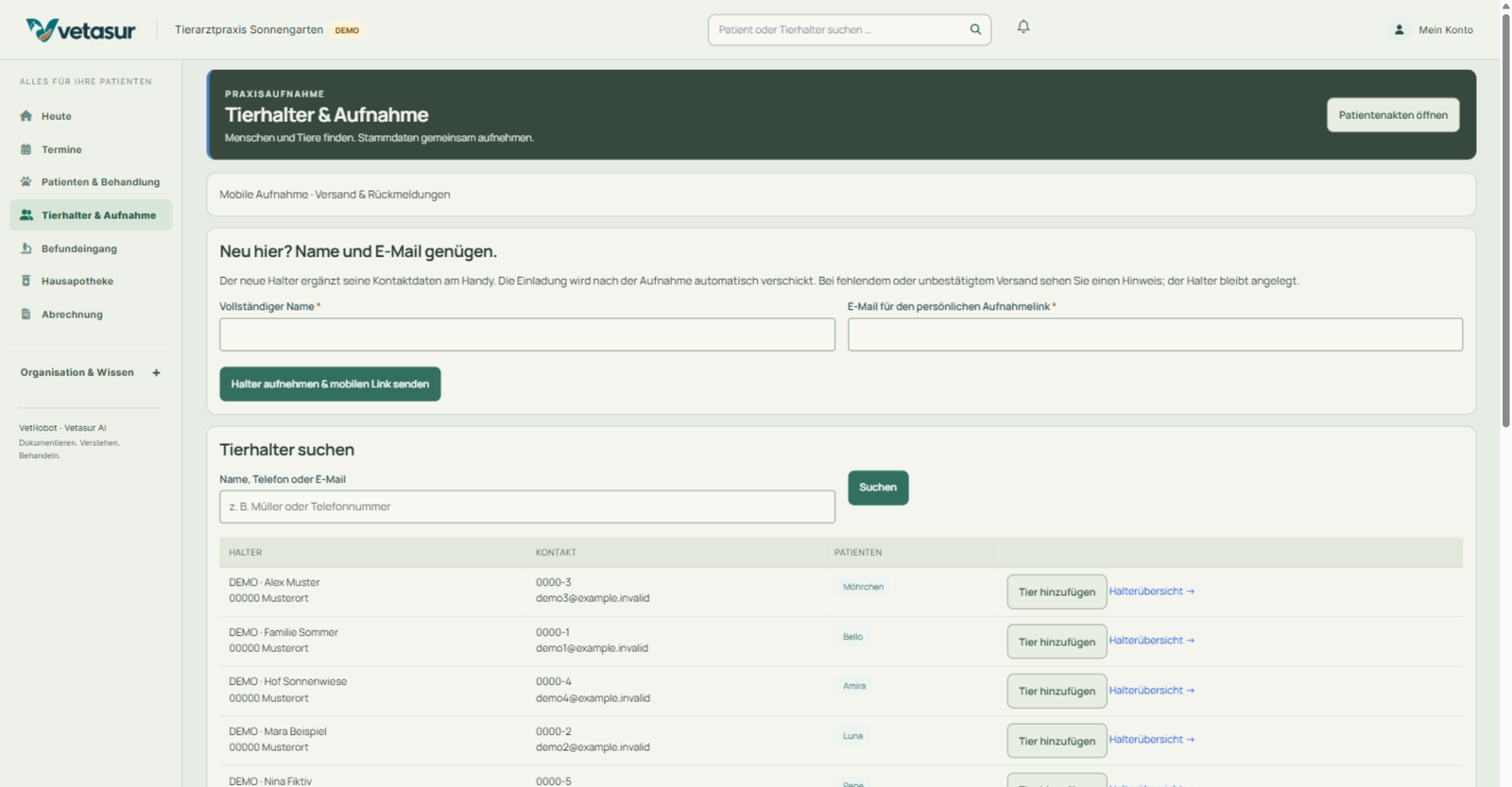Click the paw icon for Patienten & Behandlung
The image size is (1512, 787).
(26, 181)
